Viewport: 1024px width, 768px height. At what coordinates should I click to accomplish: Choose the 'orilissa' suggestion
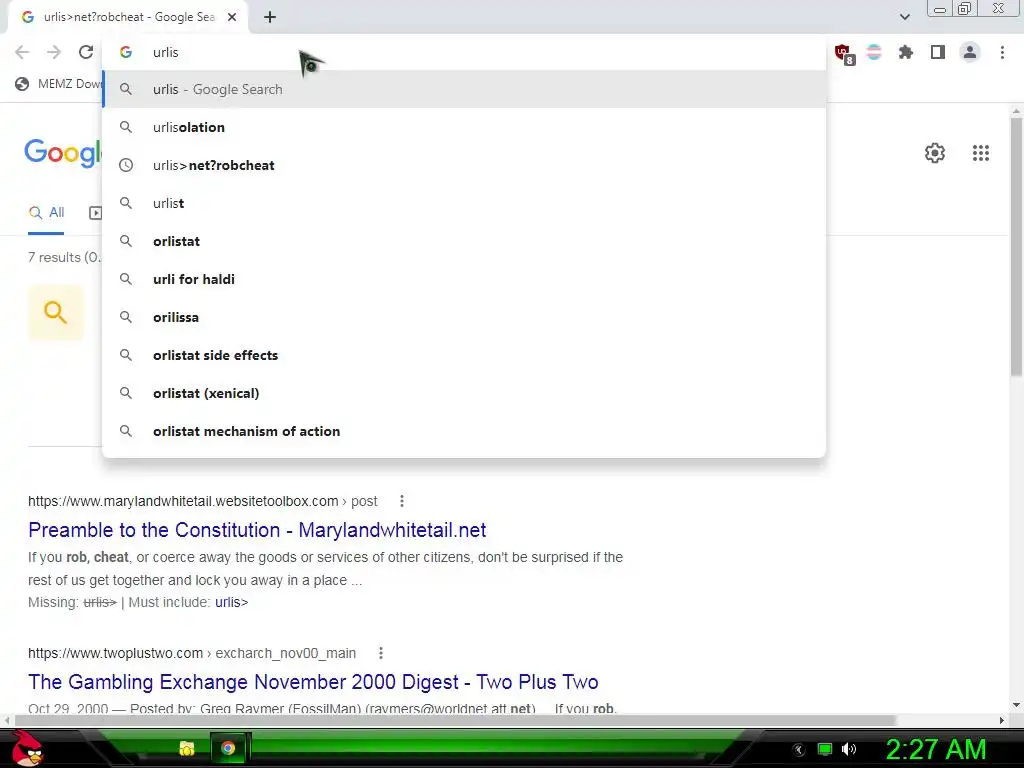(464, 317)
